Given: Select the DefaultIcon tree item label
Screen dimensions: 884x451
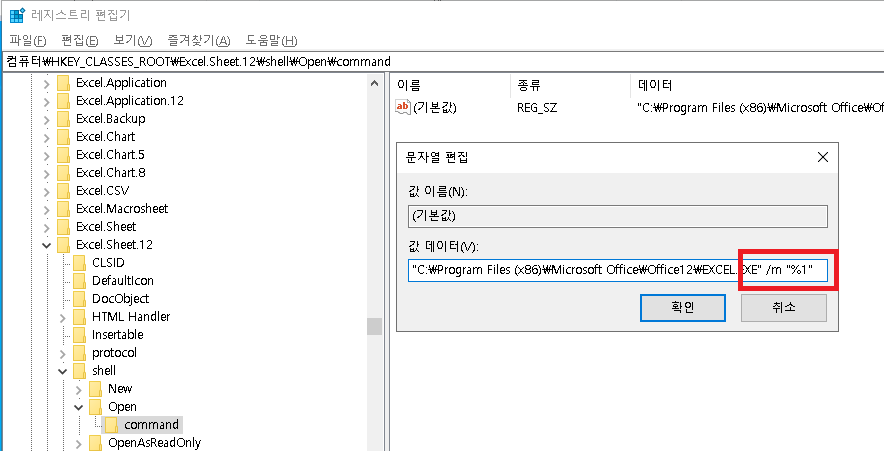Looking at the screenshot, I should (122, 281).
